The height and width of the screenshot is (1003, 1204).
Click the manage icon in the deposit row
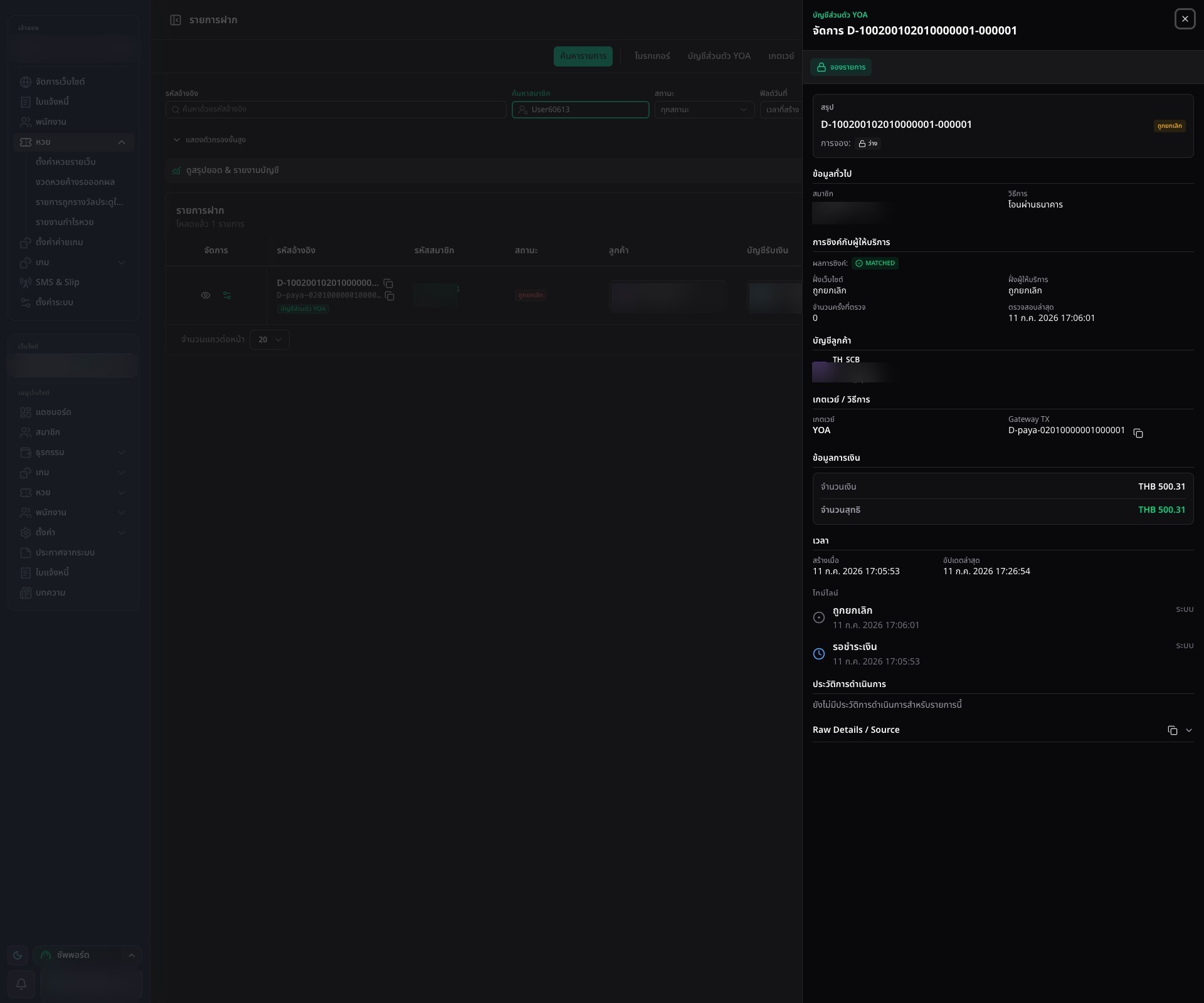click(227, 295)
